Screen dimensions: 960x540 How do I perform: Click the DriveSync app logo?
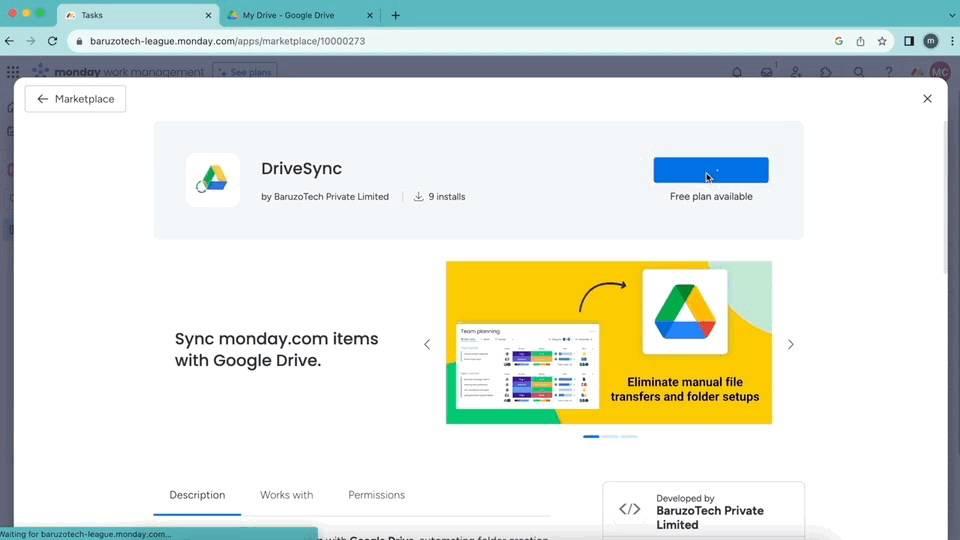tap(213, 180)
